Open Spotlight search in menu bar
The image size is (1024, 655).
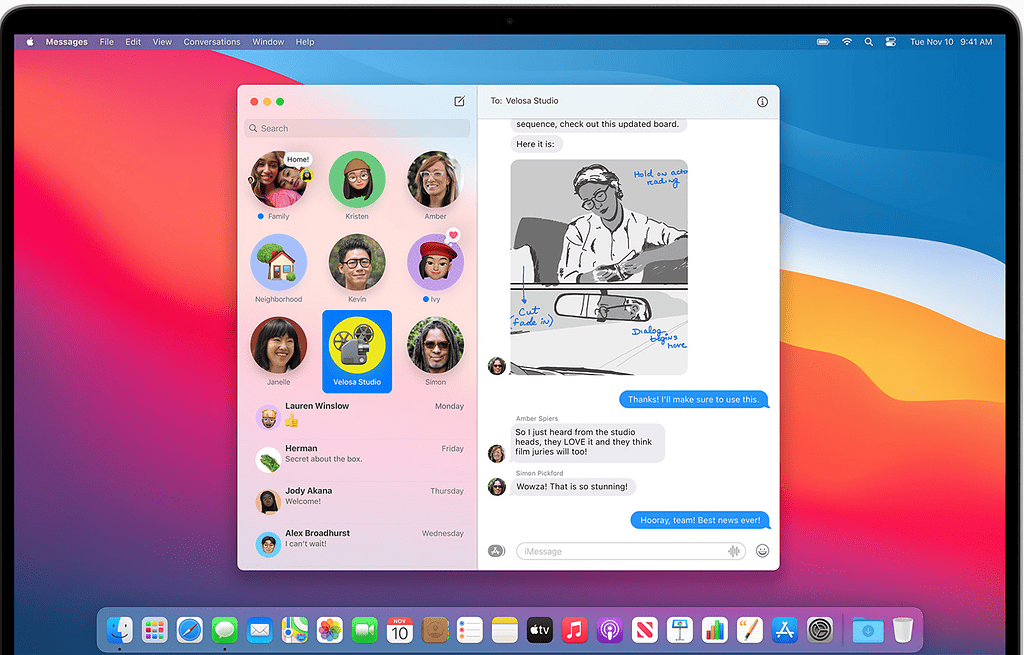click(868, 42)
